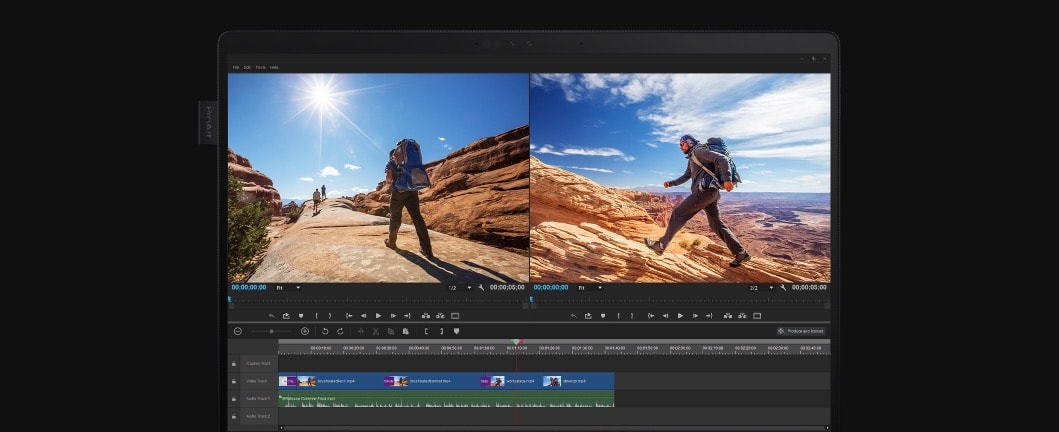Play the right preview monitor
Image resolution: width=1059 pixels, height=432 pixels.
680,316
